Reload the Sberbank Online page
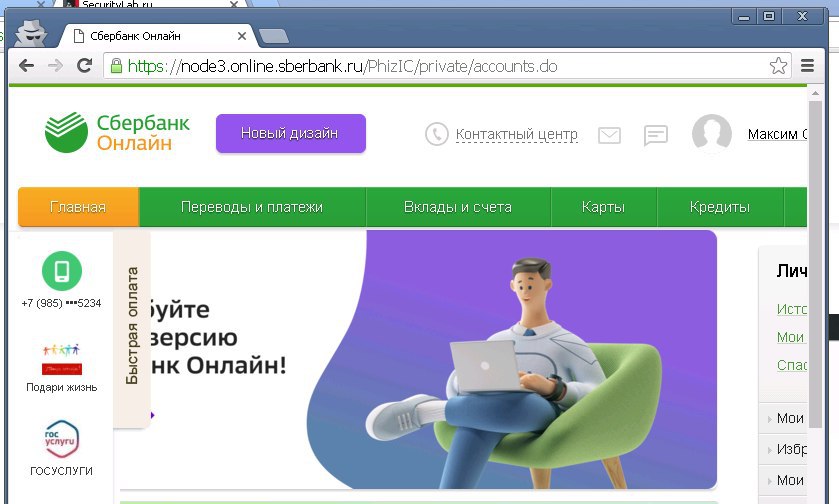This screenshot has width=839, height=504. [85, 66]
